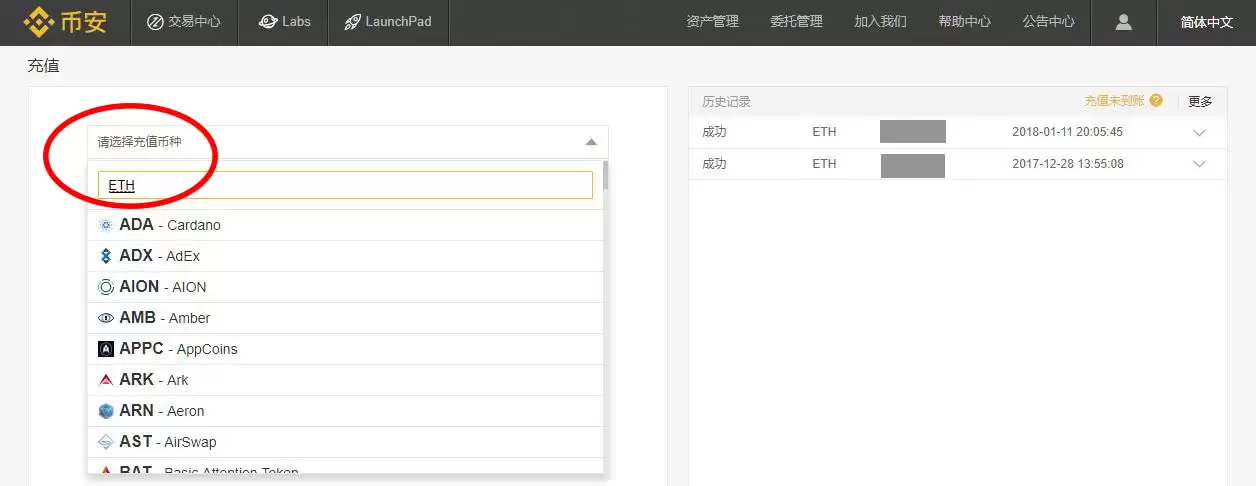Image resolution: width=1256 pixels, height=486 pixels.
Task: Go to 委托管理 order management
Action: click(x=797, y=21)
